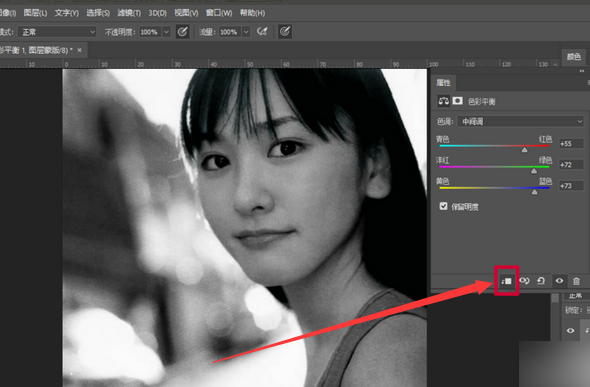This screenshot has height=387, width=590.
Task: Open the 帮助(H) menu
Action: pyautogui.click(x=252, y=13)
